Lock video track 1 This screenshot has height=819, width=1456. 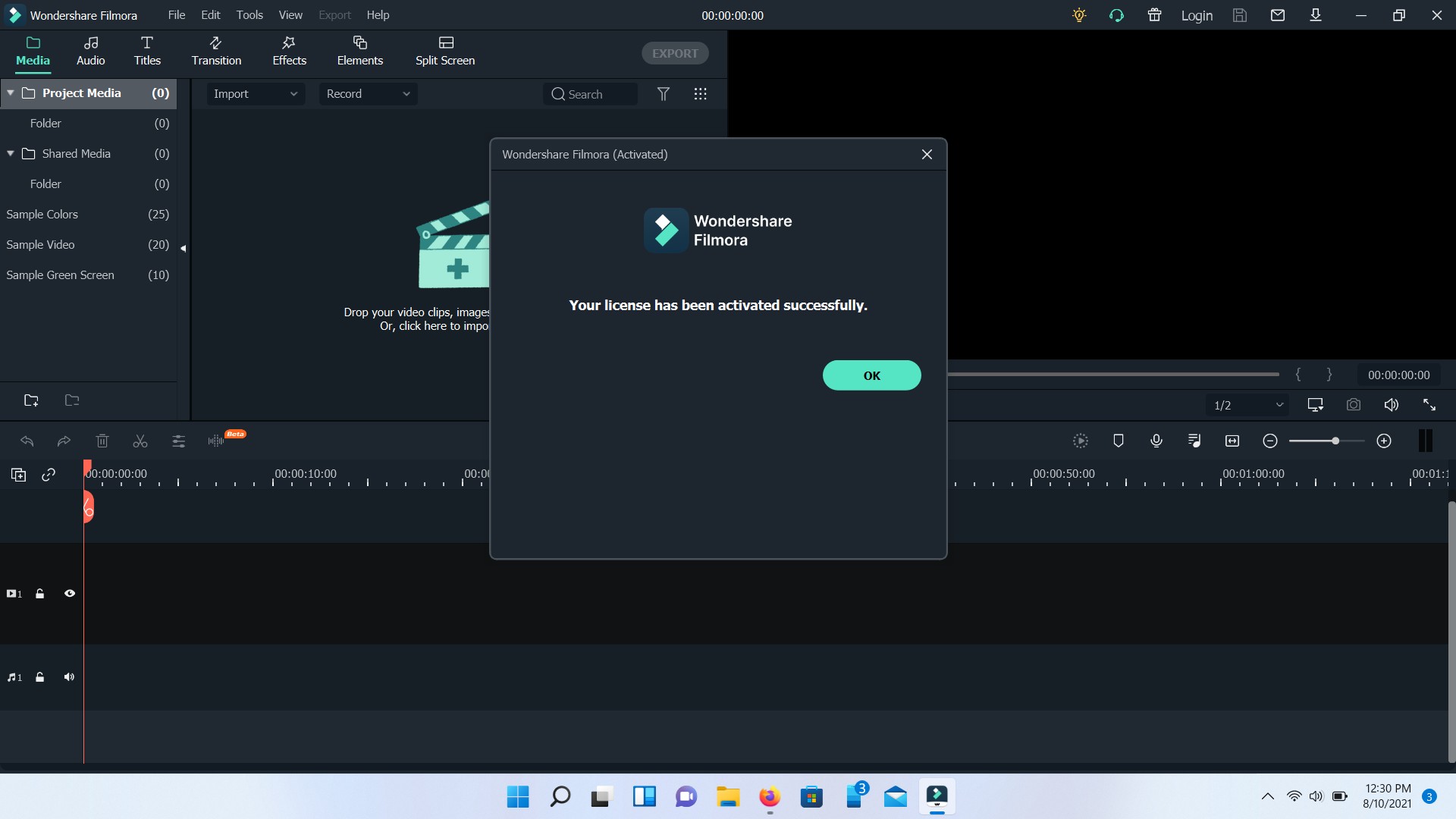39,594
